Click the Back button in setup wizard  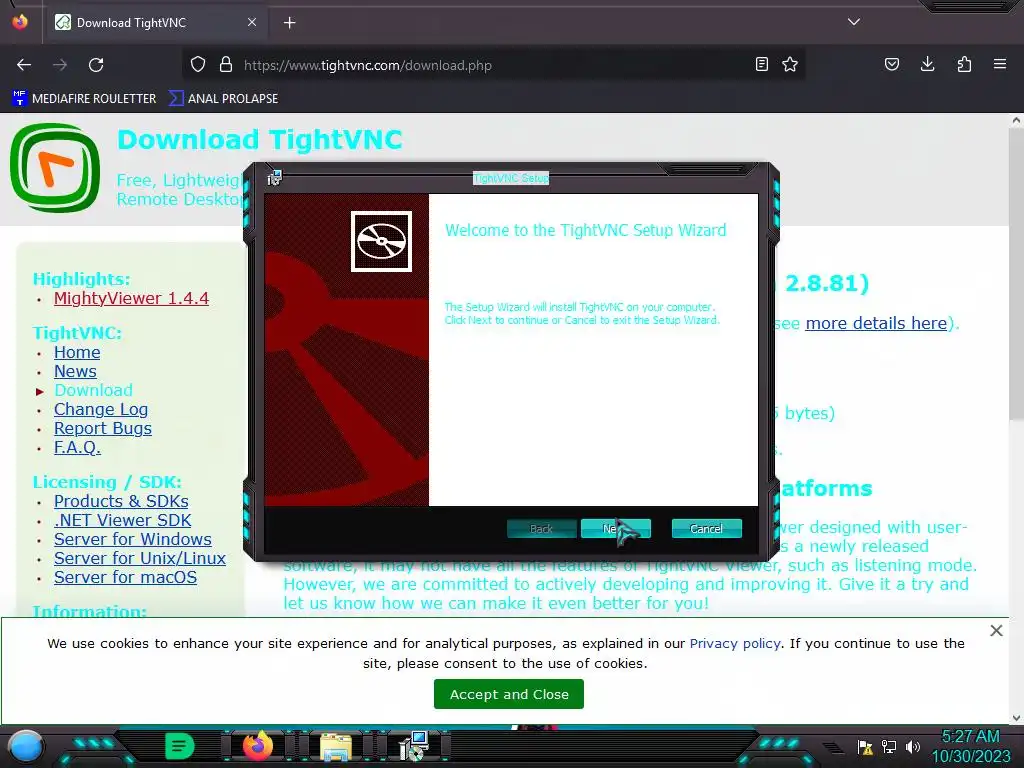click(x=541, y=528)
